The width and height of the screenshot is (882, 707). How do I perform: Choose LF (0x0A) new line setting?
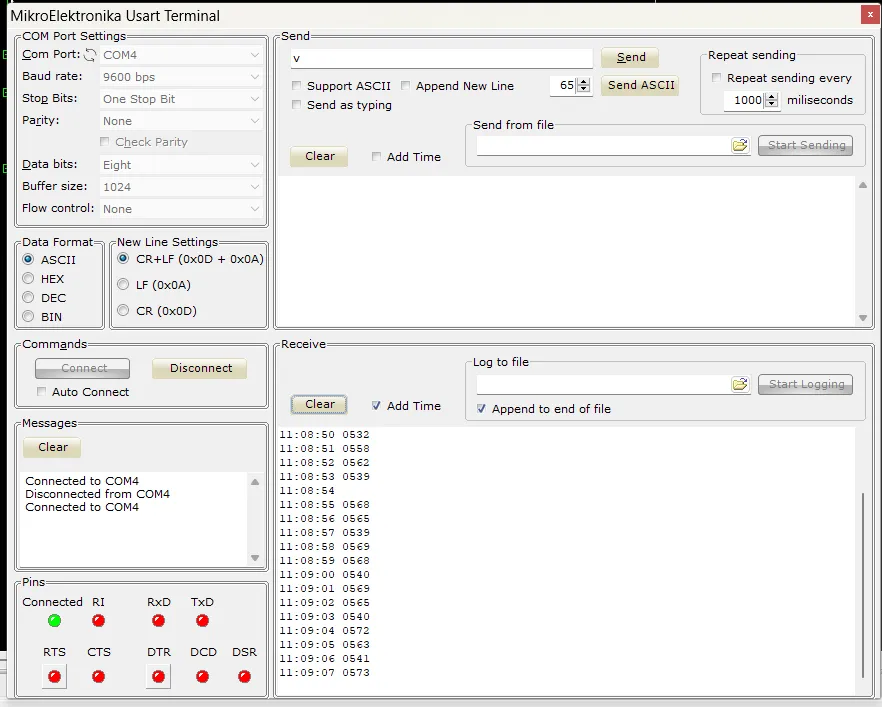click(x=123, y=285)
